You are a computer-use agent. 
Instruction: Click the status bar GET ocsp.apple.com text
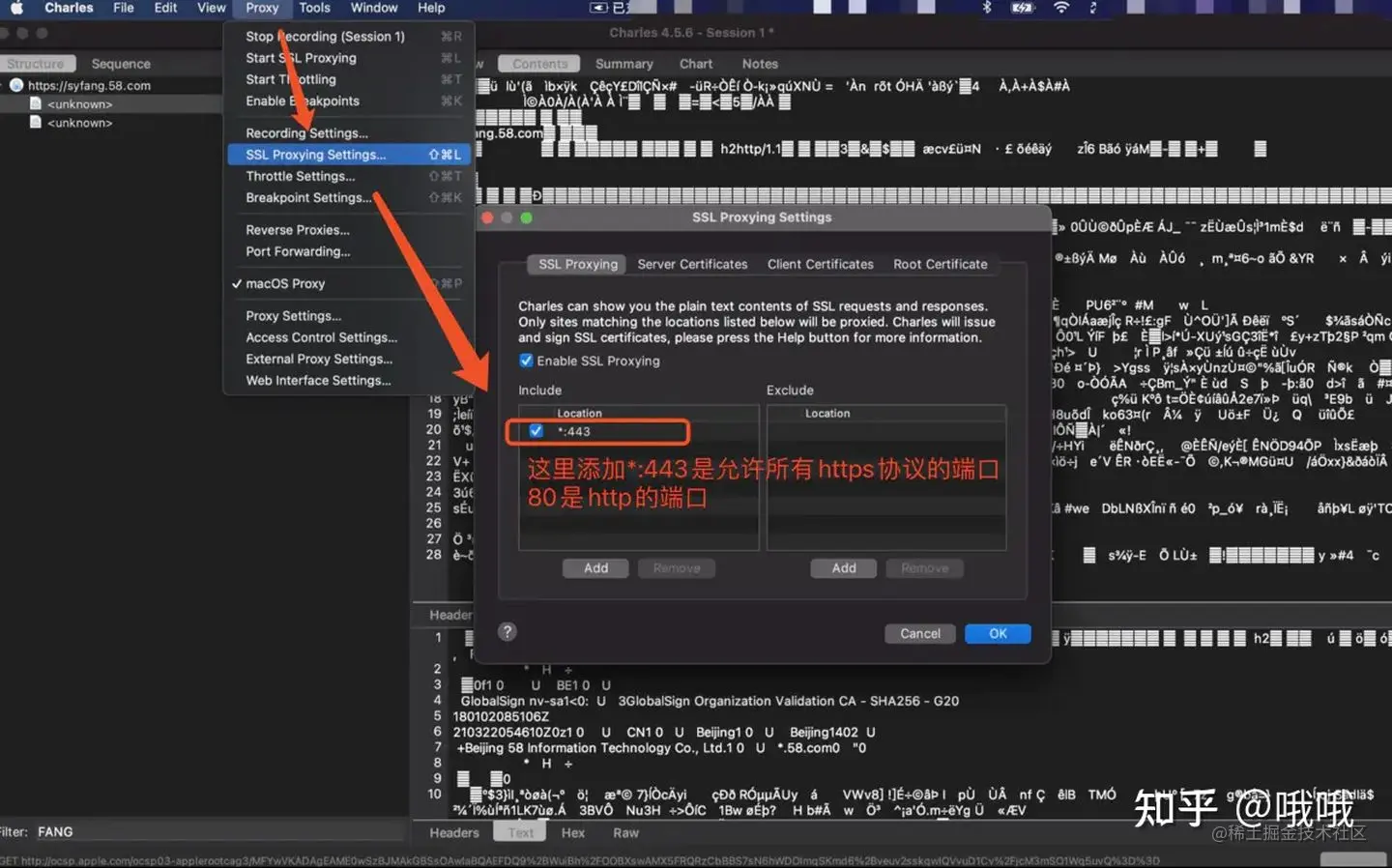pos(580,860)
